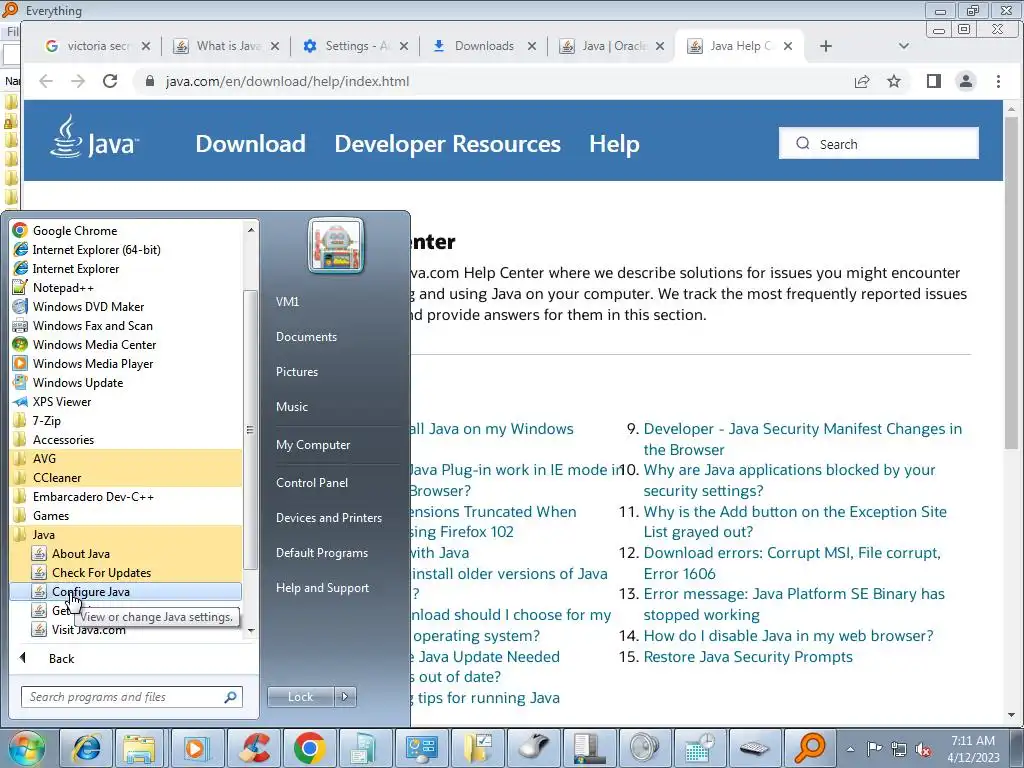This screenshot has width=1024, height=768.
Task: Launch Check For Updates Java entry
Action: click(101, 573)
